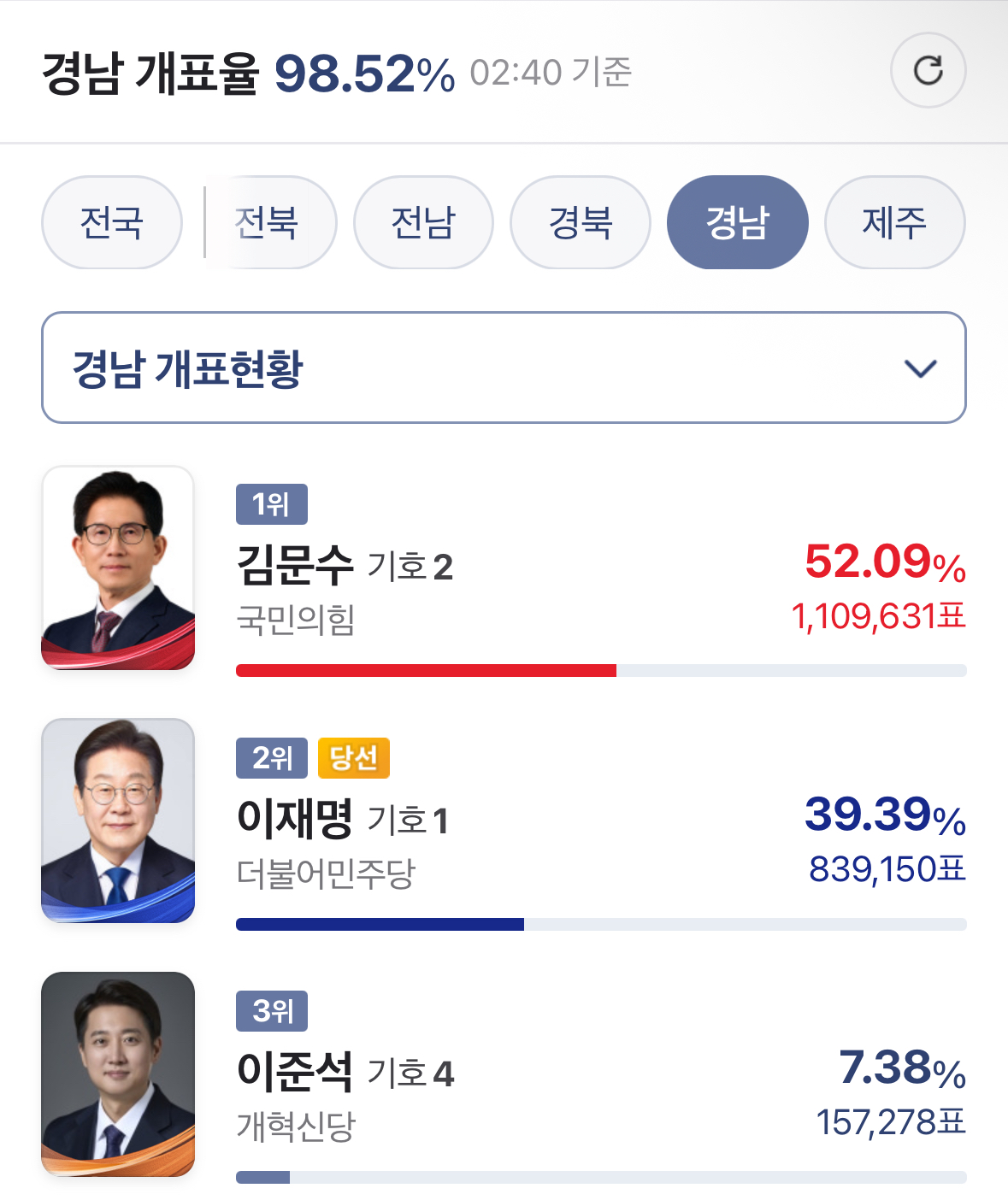The image size is (1008, 1200).
Task: Click the blue 39.39% progress bar
Action: [380, 924]
